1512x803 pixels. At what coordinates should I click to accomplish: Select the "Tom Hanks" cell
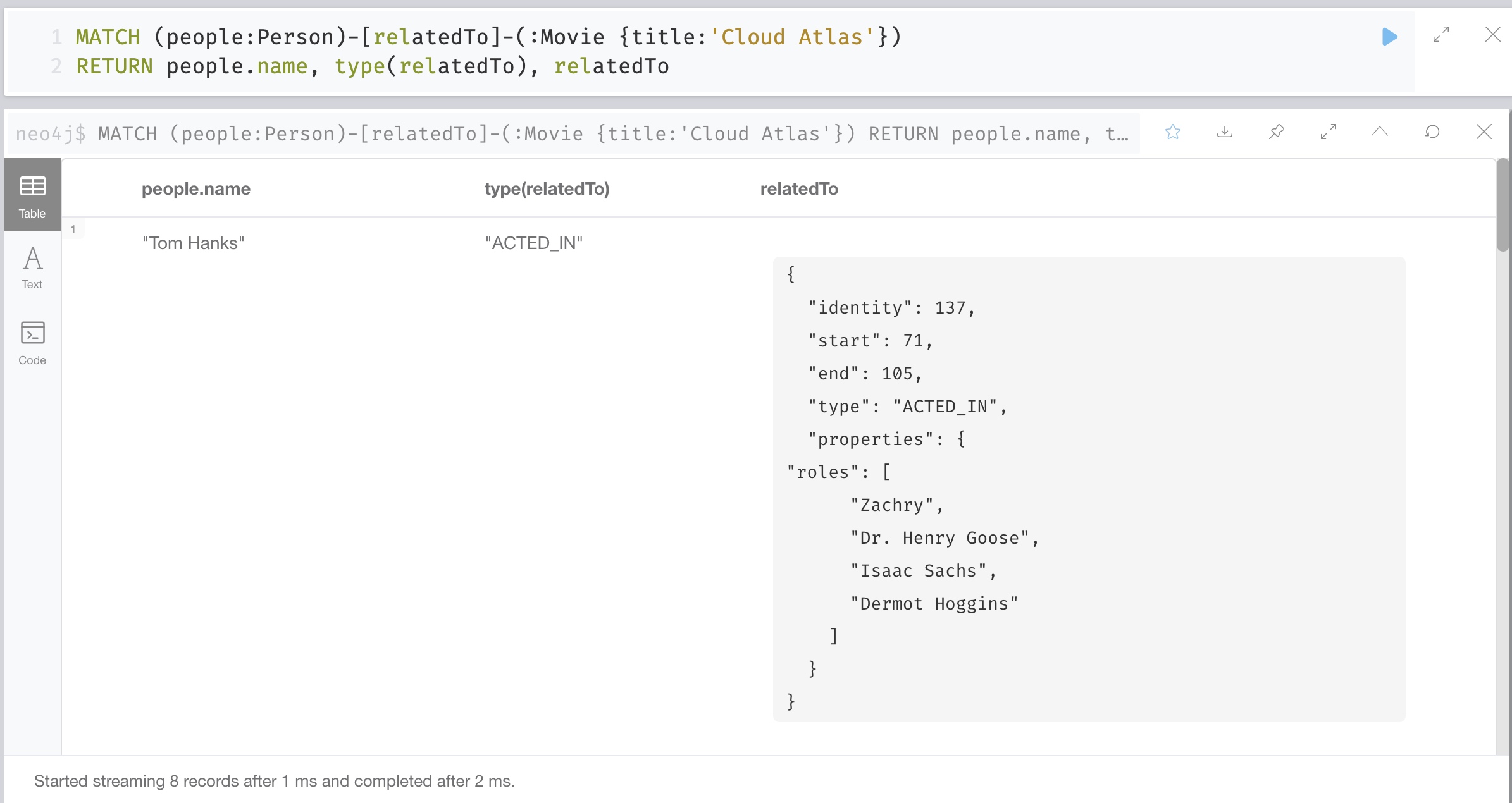point(193,243)
